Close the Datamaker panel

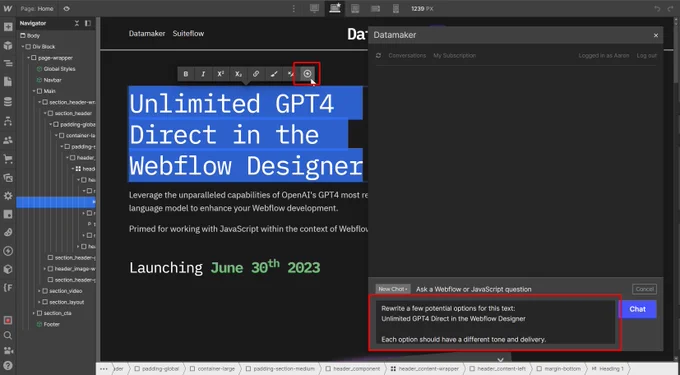point(656,35)
